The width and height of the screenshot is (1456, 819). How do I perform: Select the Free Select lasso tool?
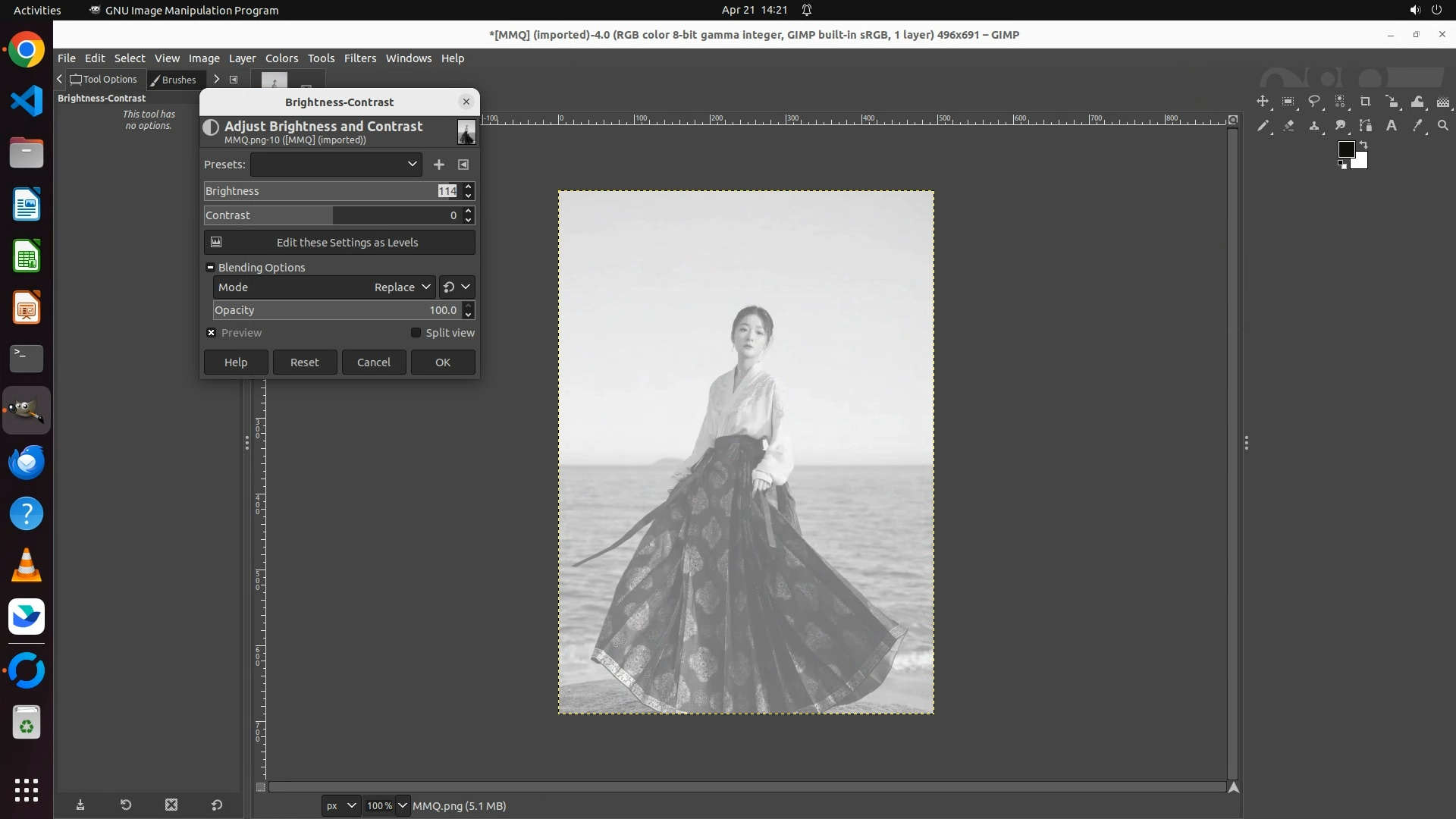pos(1314,102)
